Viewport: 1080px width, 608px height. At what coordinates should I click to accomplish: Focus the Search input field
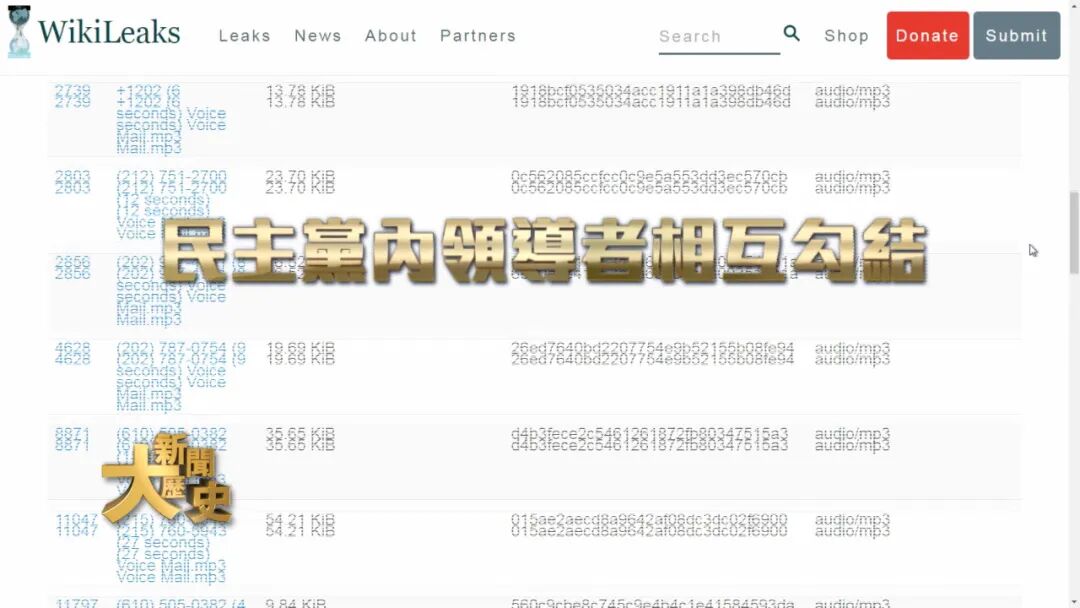tap(718, 36)
